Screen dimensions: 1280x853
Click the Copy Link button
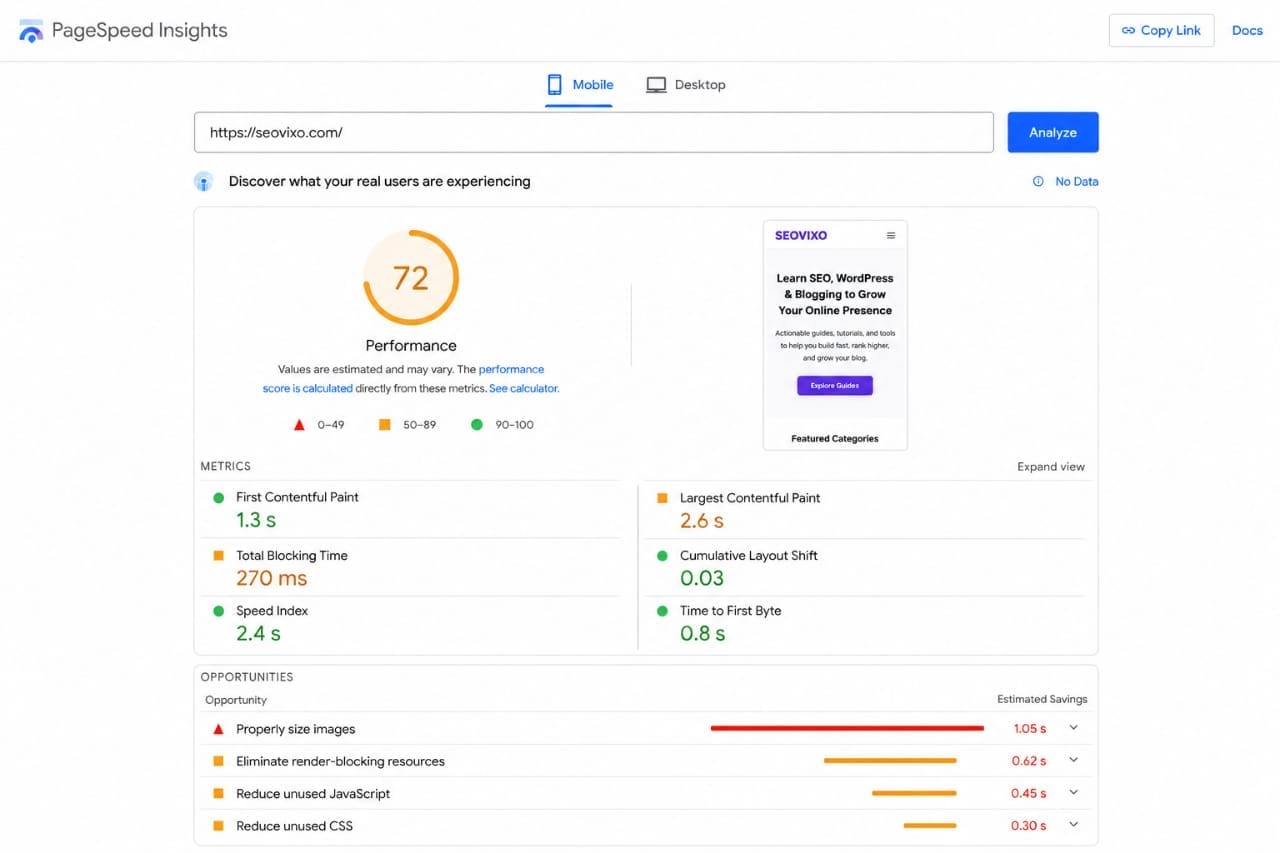tap(1162, 30)
